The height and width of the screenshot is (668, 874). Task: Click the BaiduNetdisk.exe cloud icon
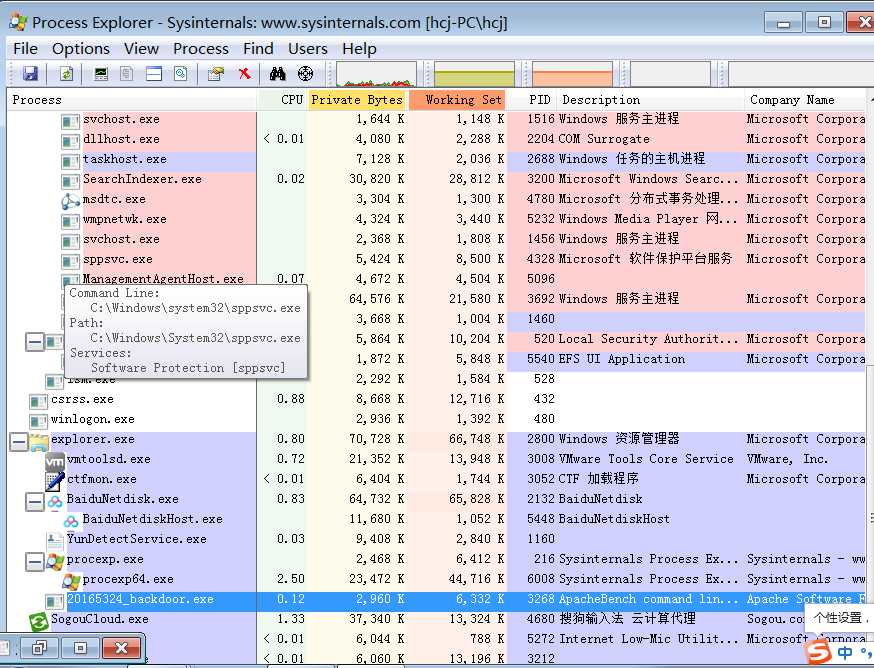coord(55,501)
